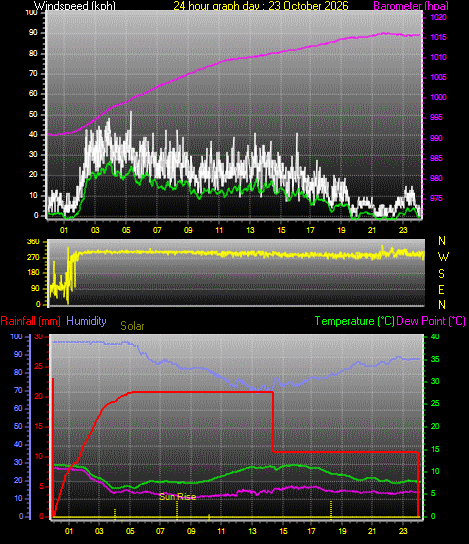Click the 270 wind direction degree label

tap(33, 258)
